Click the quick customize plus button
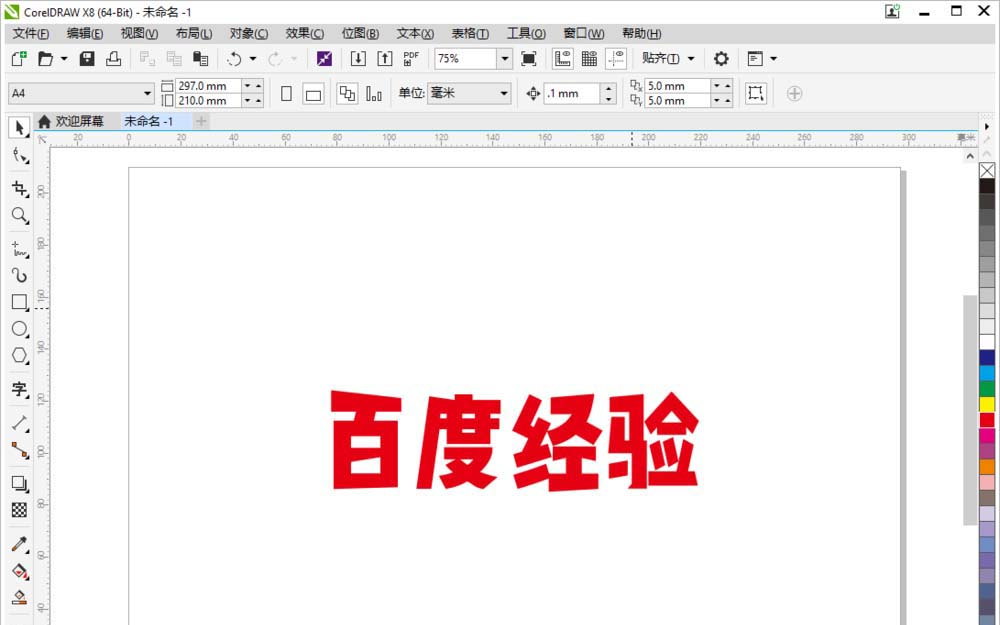The height and width of the screenshot is (625, 1000). pyautogui.click(x=794, y=94)
